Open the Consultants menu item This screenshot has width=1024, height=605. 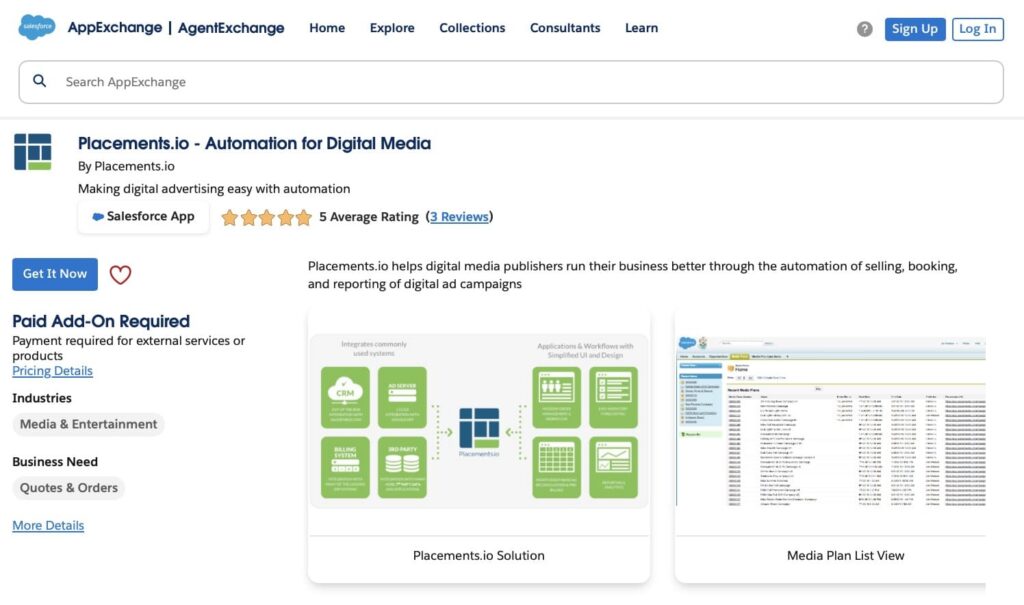565,28
